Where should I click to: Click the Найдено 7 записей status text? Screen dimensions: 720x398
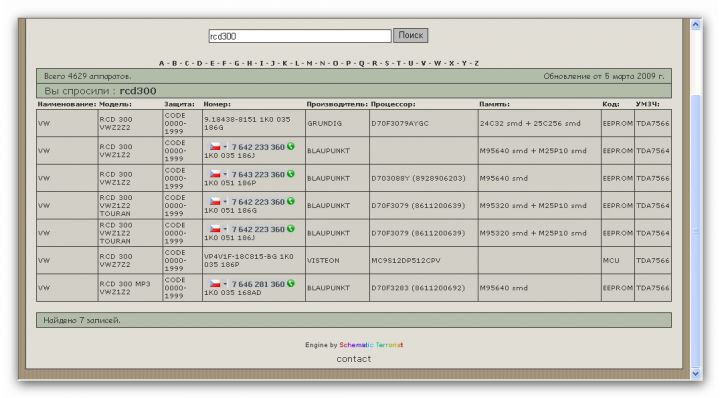pyautogui.click(x=82, y=320)
